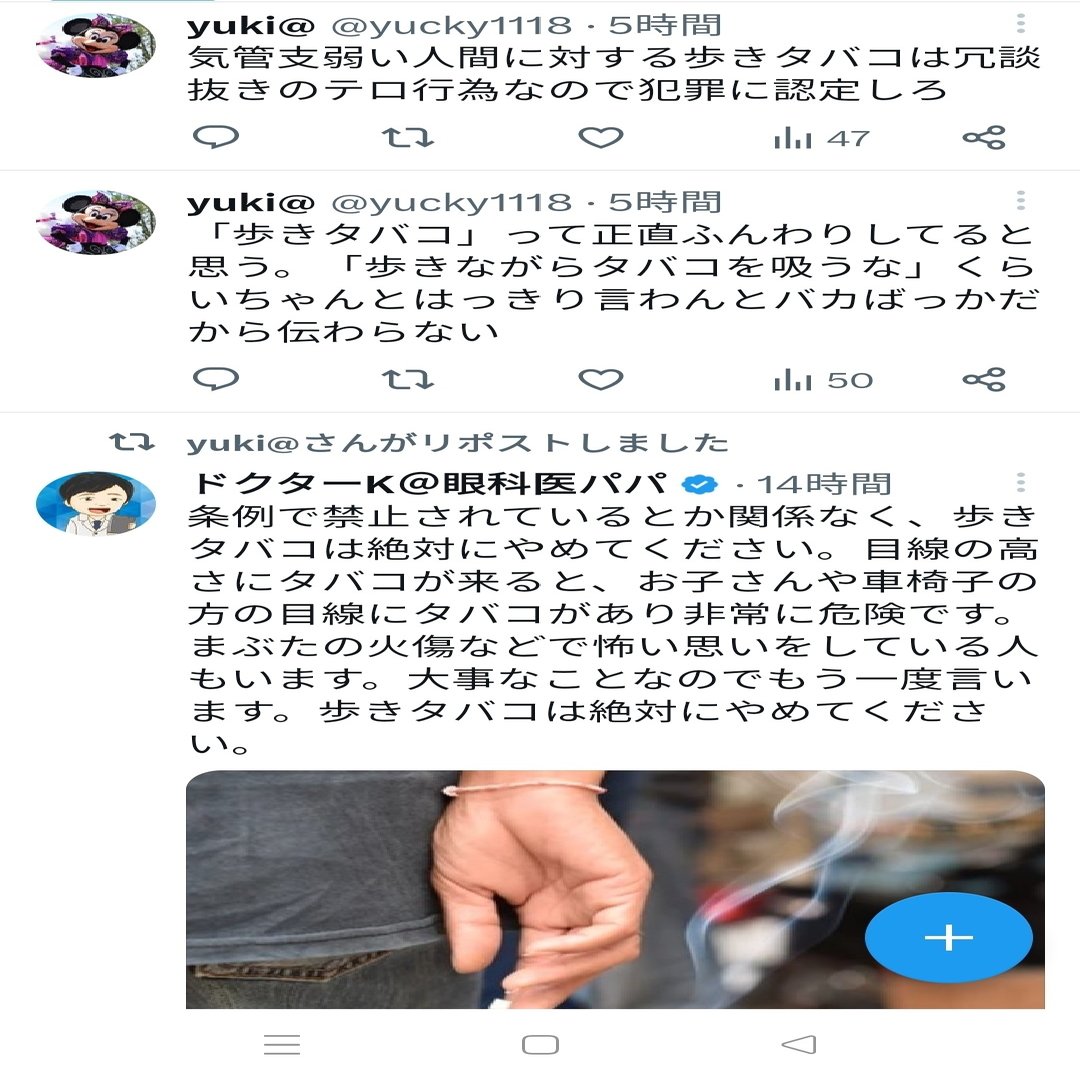This screenshot has width=1080, height=1080.
Task: Reply to the tweet with 50 views
Action: [216, 379]
